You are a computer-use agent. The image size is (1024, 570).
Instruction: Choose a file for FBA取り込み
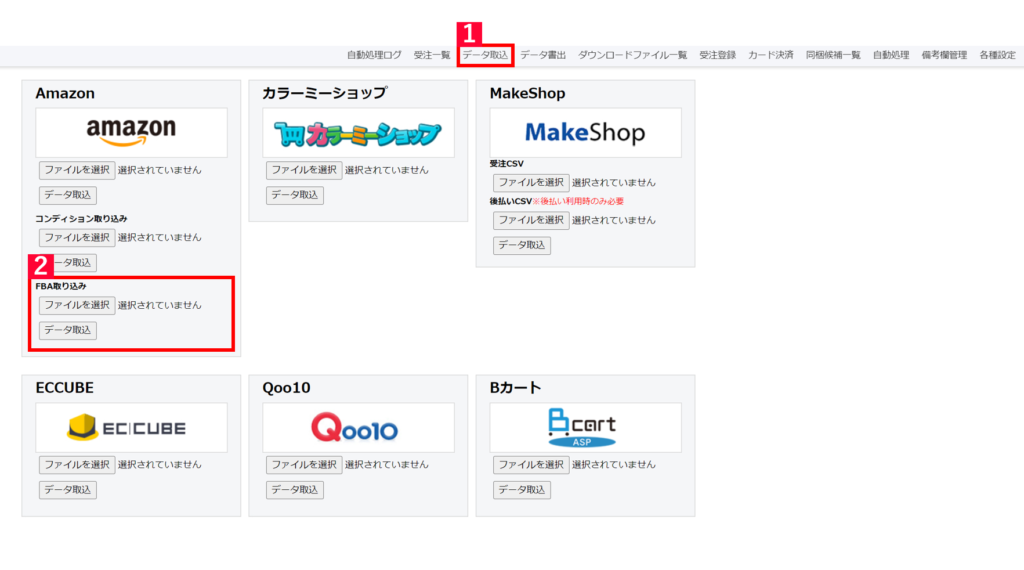[77, 306]
